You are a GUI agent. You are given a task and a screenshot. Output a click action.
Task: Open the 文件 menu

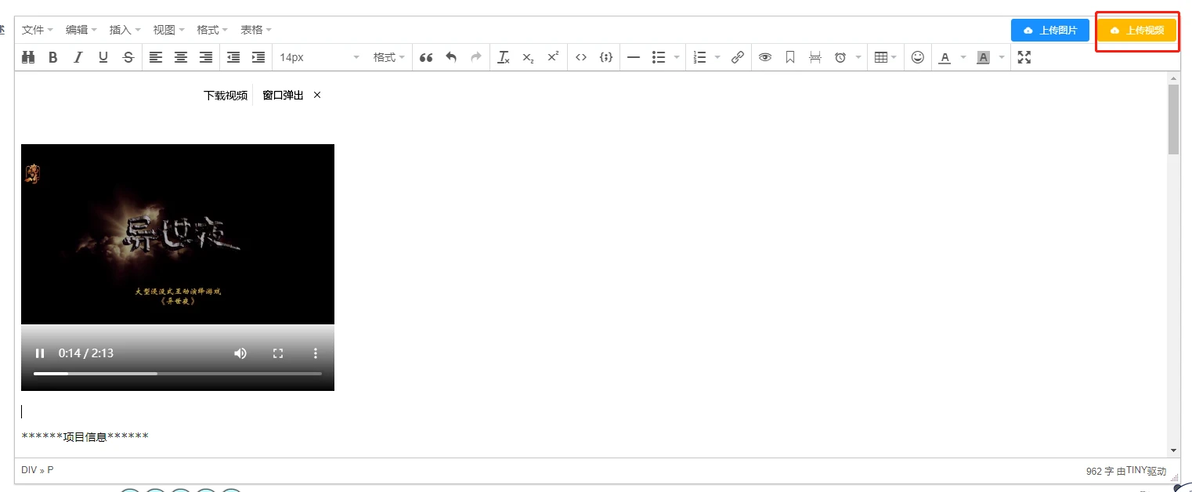coord(37,30)
